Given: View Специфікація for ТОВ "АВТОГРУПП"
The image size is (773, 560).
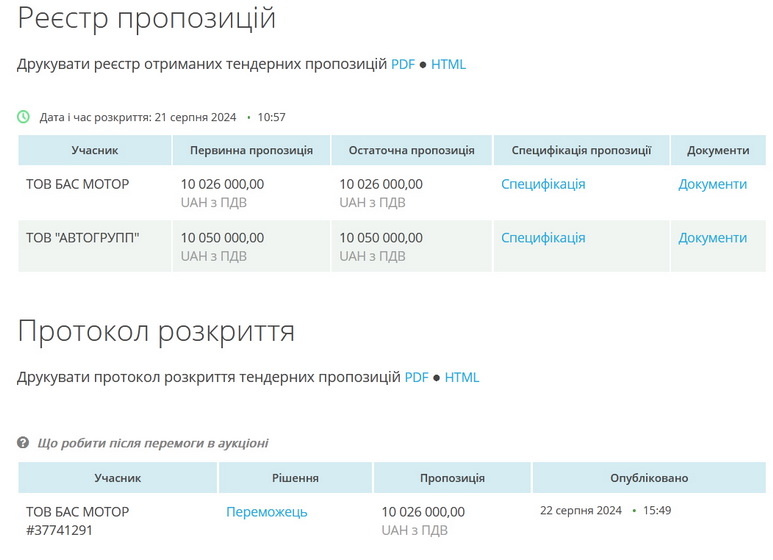Looking at the screenshot, I should [543, 238].
